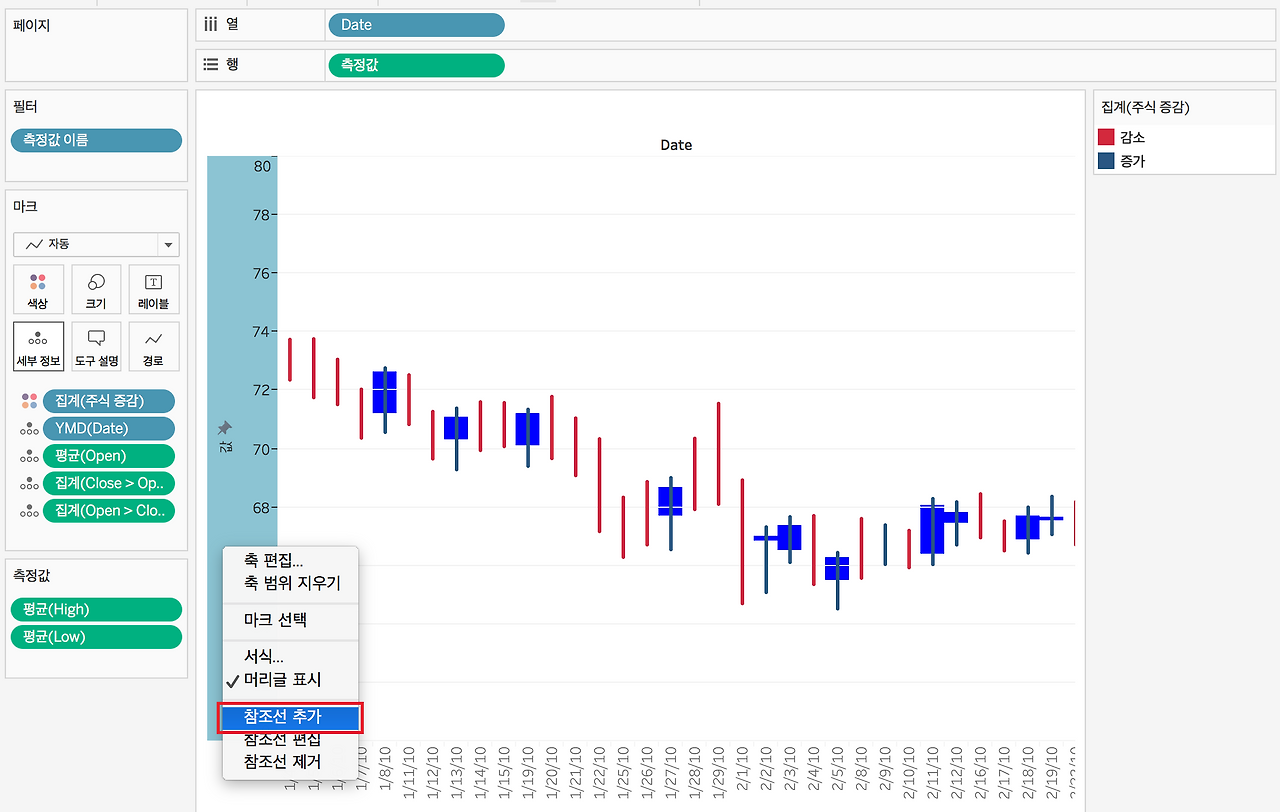Viewport: 1280px width, 812px height.
Task: Click dropdown arrow of mark type selector
Action: (x=168, y=245)
